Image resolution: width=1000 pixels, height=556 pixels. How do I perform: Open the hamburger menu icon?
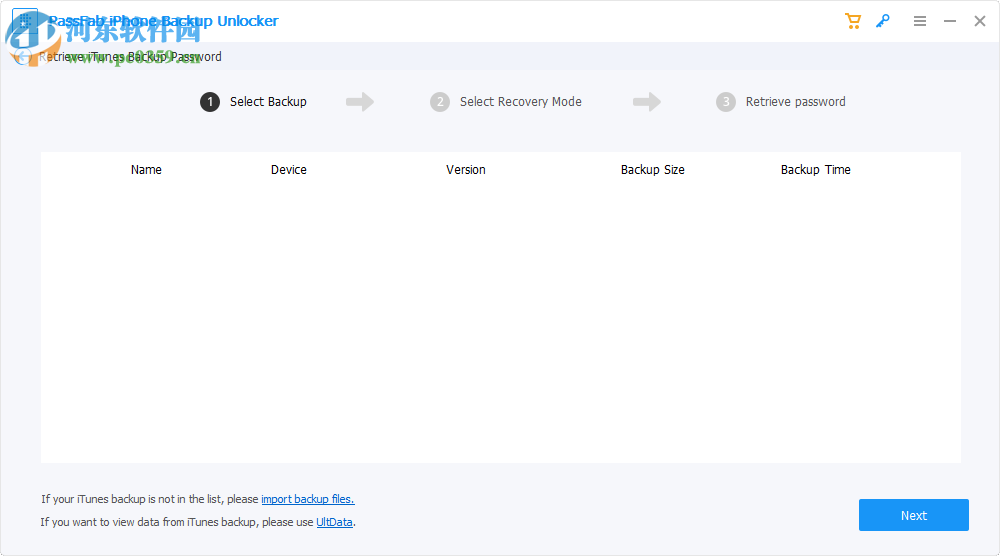click(920, 21)
